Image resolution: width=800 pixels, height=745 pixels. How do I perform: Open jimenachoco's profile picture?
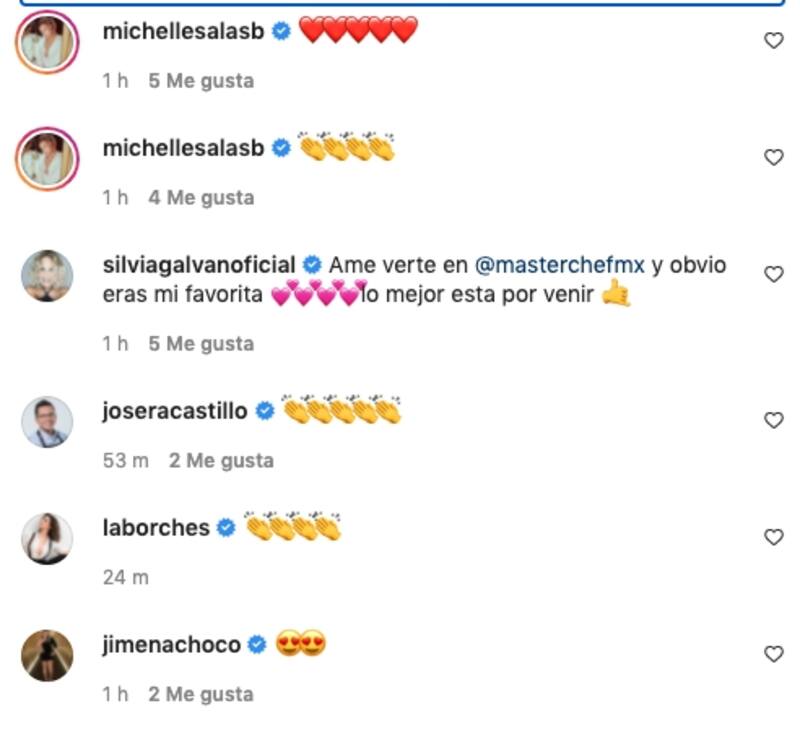click(47, 655)
